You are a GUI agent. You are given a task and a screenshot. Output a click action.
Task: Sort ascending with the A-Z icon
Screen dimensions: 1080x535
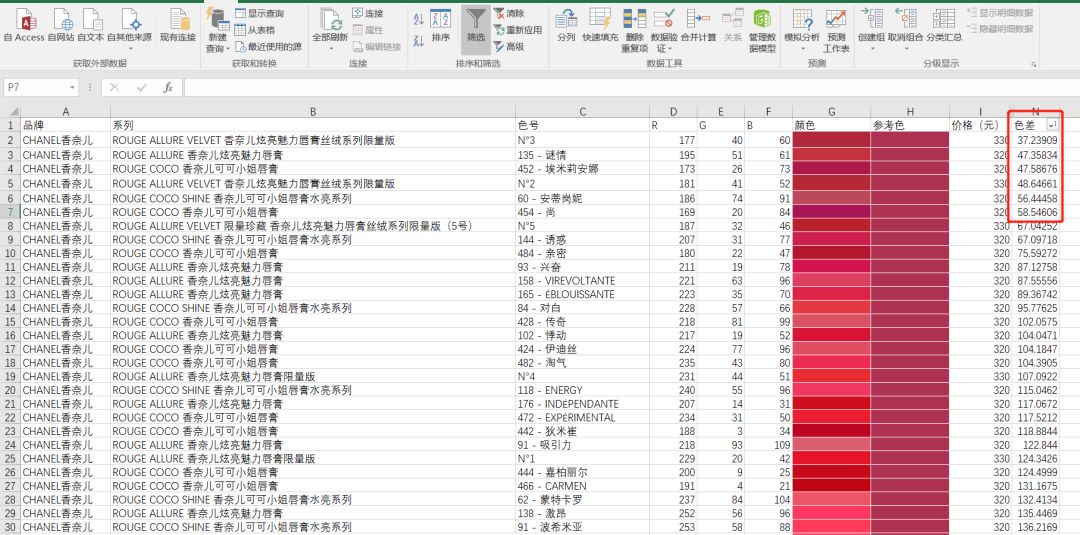point(419,20)
